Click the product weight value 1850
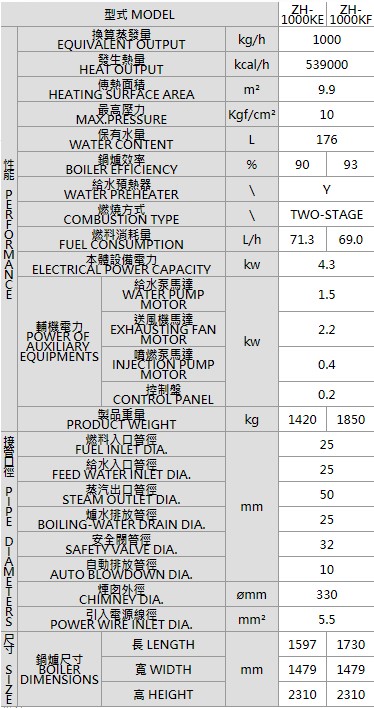This screenshot has height=708, width=374. (x=351, y=419)
